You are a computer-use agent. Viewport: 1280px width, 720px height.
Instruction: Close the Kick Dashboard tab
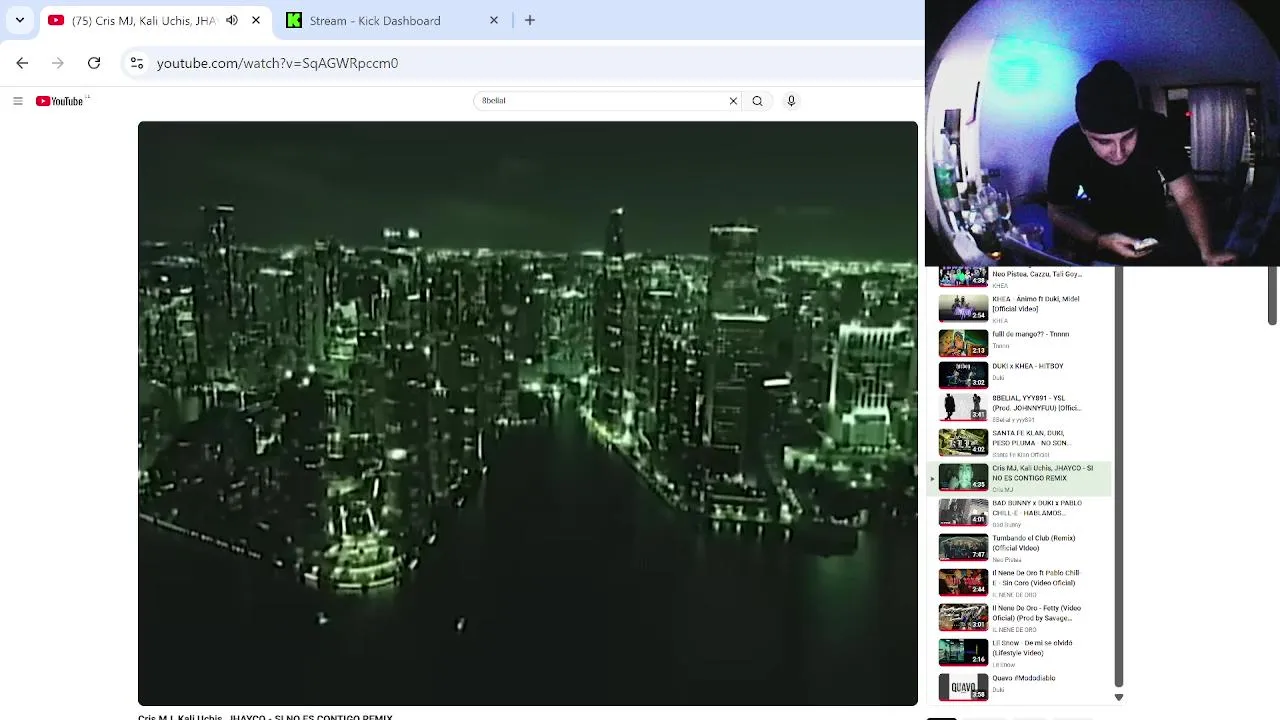[x=493, y=20]
